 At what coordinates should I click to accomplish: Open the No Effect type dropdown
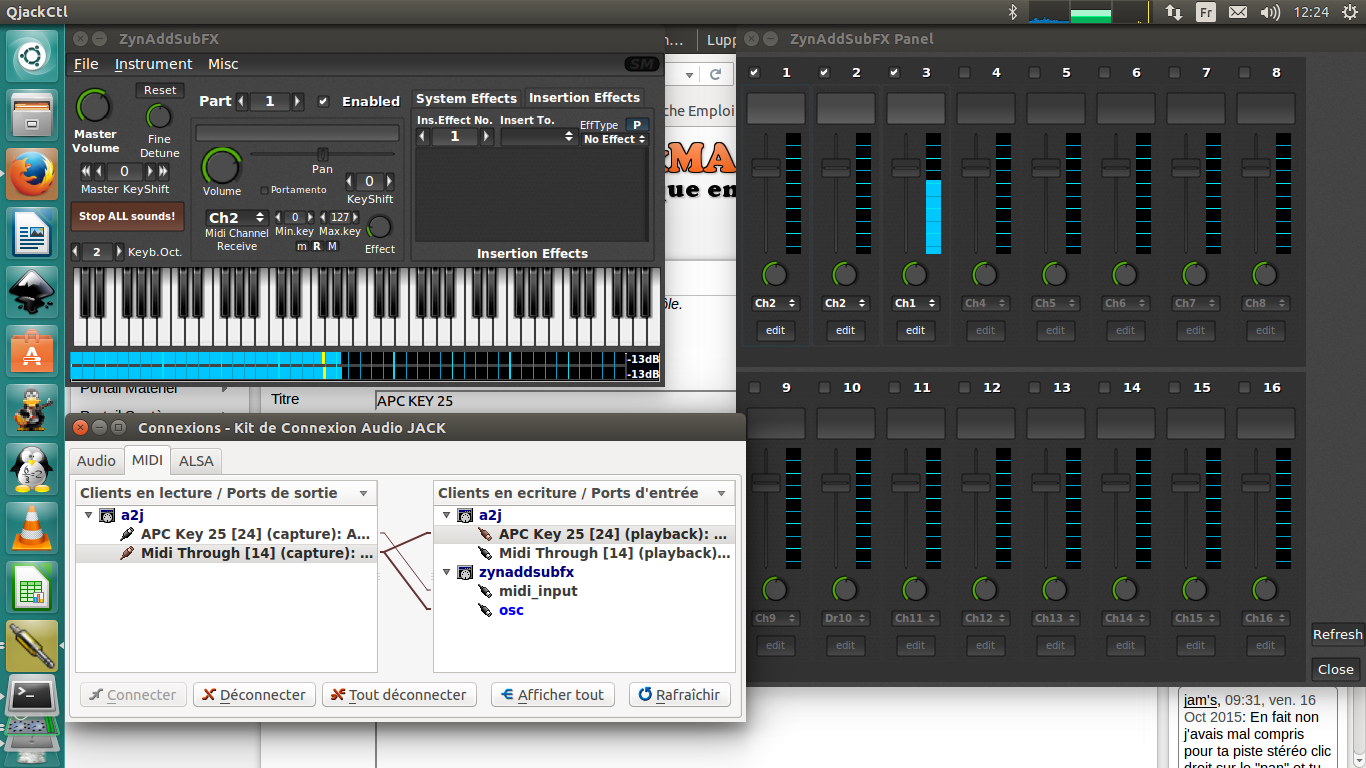[615, 140]
